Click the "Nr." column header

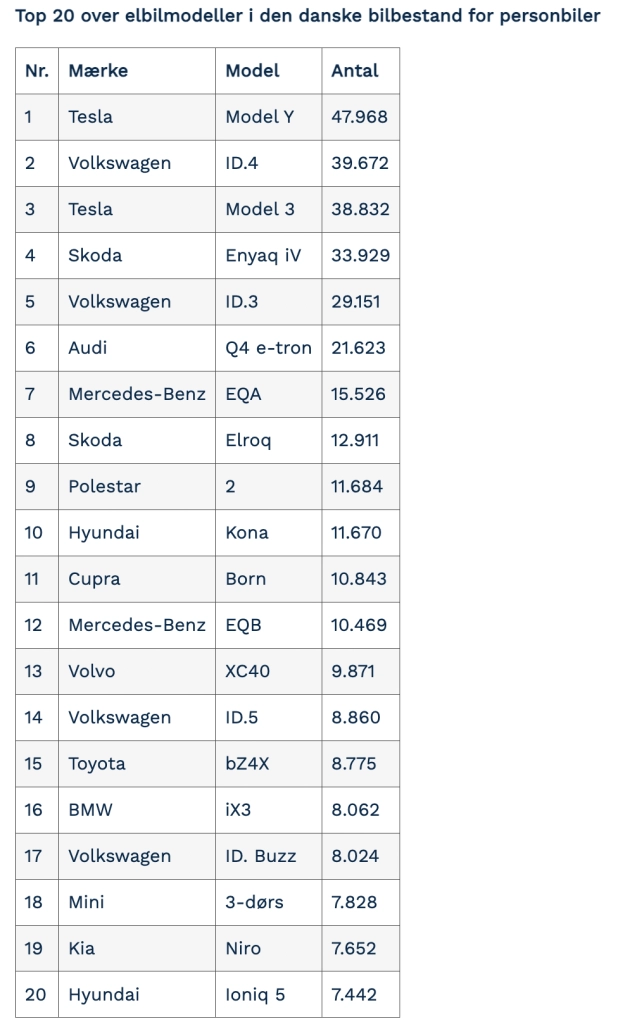[x=36, y=71]
